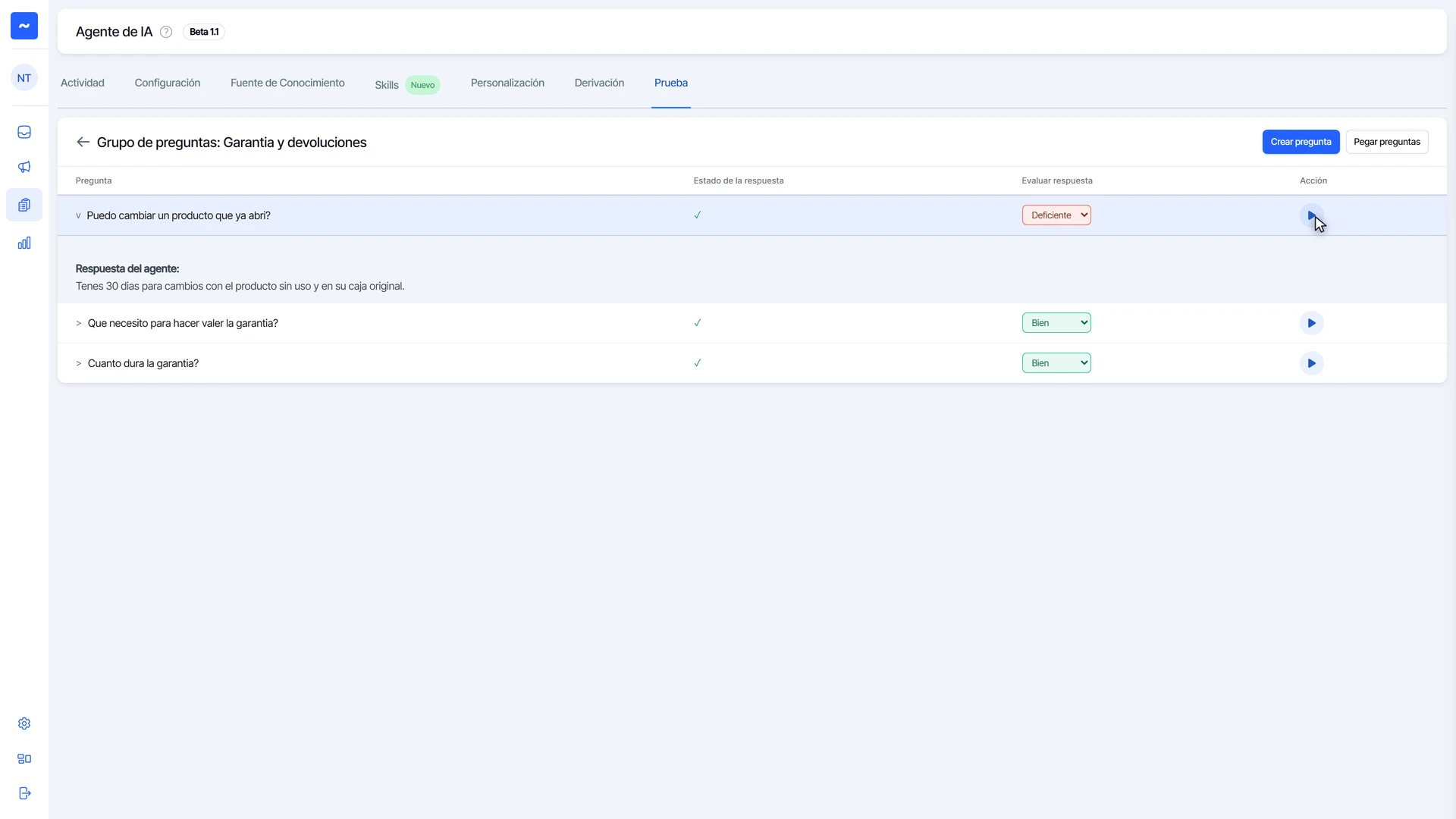This screenshot has width=1456, height=819.
Task: Collapse the 'Puedo cambiar un producto' row
Action: 78,216
